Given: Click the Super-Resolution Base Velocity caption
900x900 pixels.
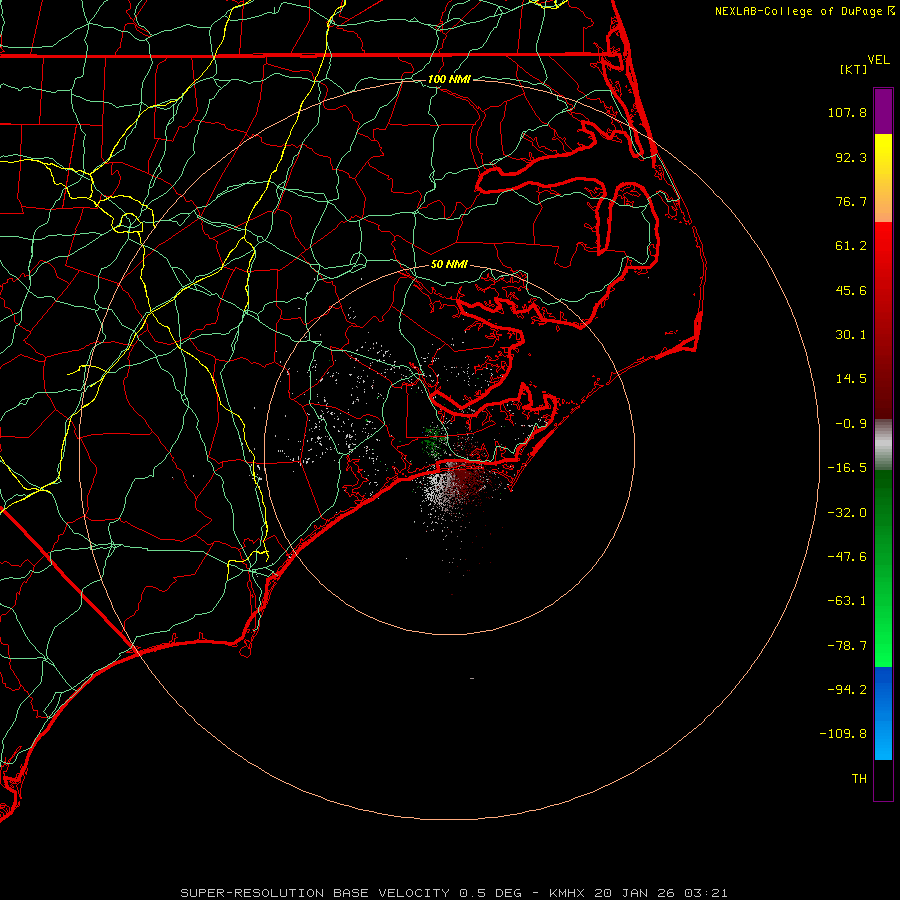Looking at the screenshot, I should click(x=453, y=893).
